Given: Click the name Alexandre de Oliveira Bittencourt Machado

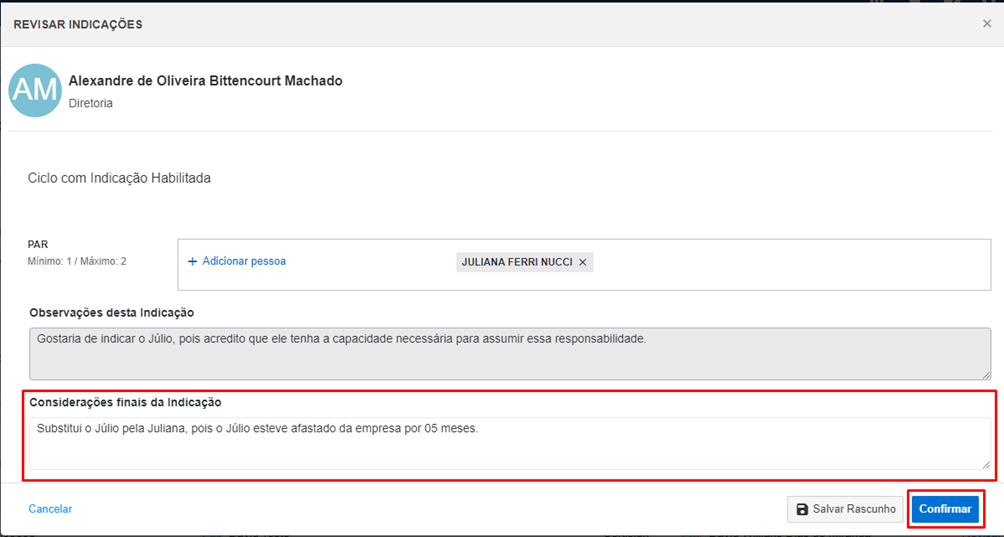Looking at the screenshot, I should coord(205,81).
